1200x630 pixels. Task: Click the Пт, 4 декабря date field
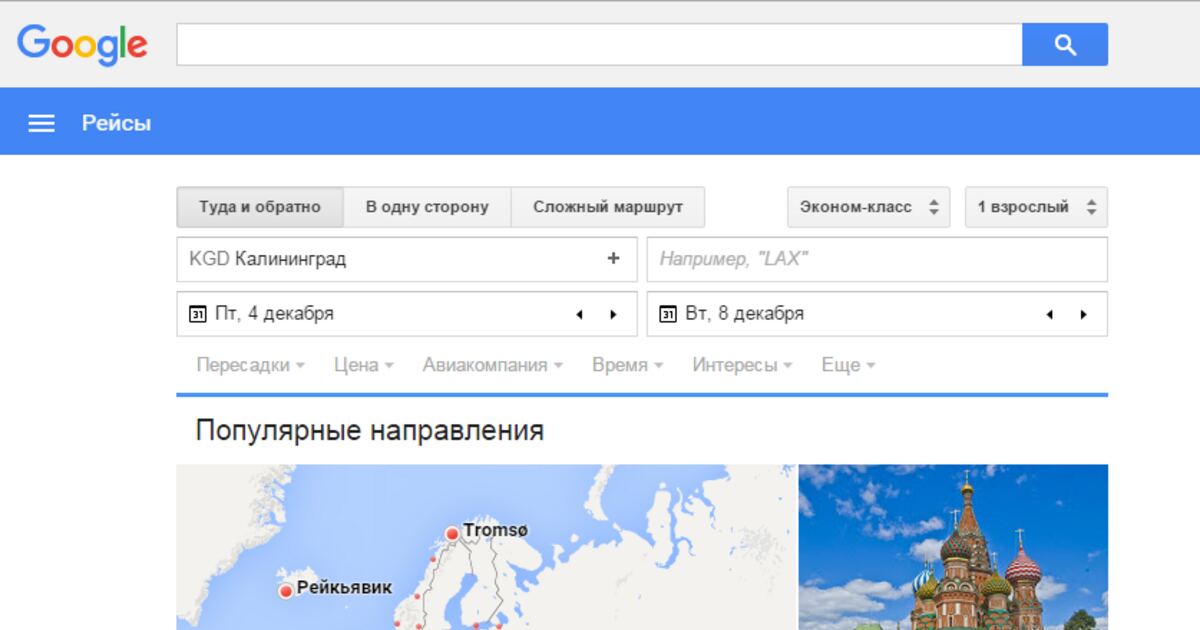click(407, 314)
